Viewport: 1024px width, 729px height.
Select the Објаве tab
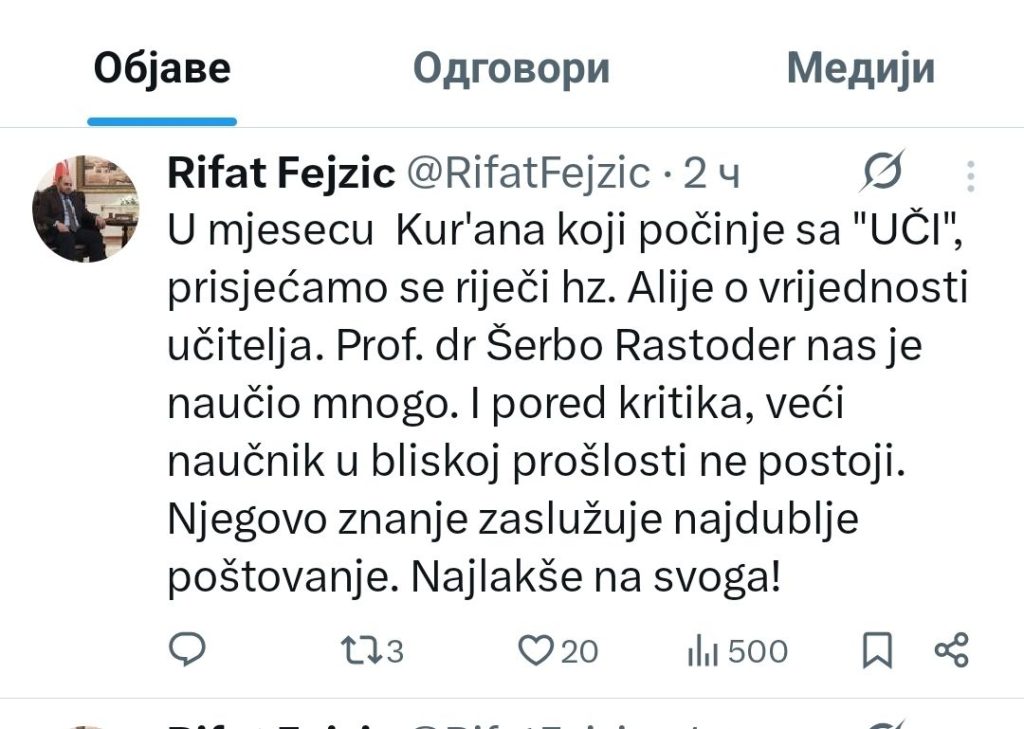[x=162, y=69]
